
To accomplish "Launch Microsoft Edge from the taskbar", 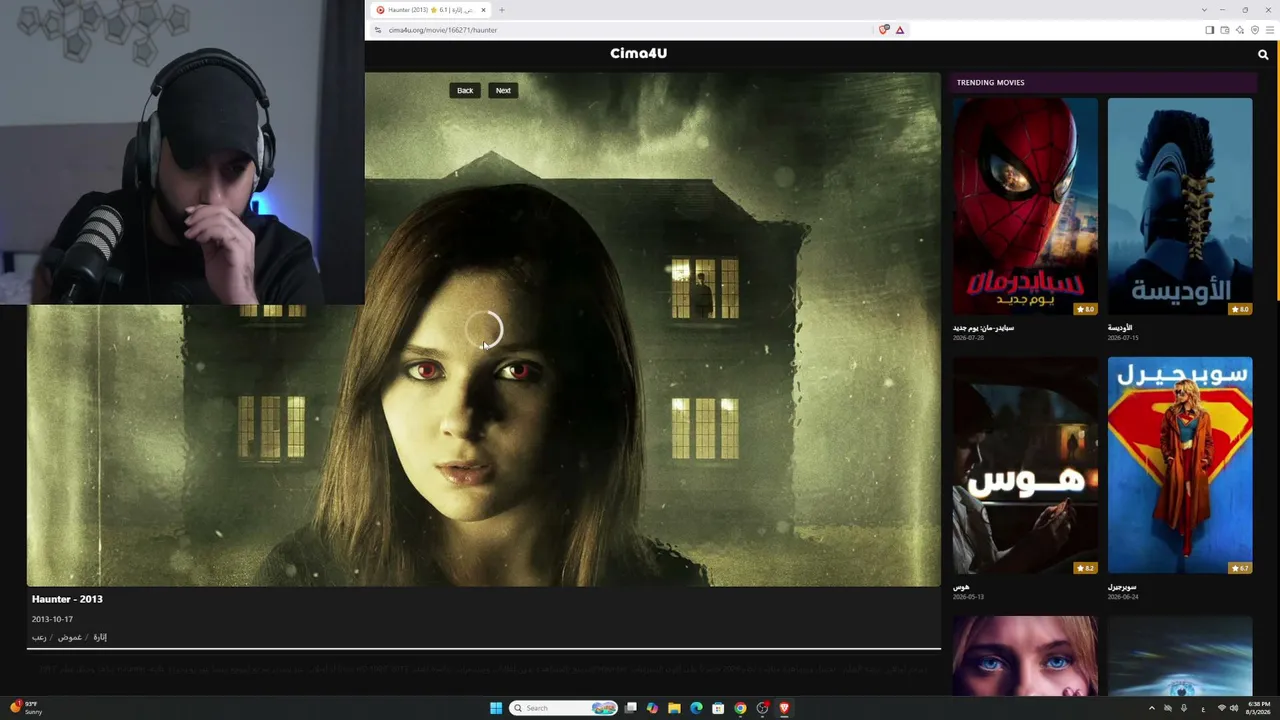I will point(697,708).
